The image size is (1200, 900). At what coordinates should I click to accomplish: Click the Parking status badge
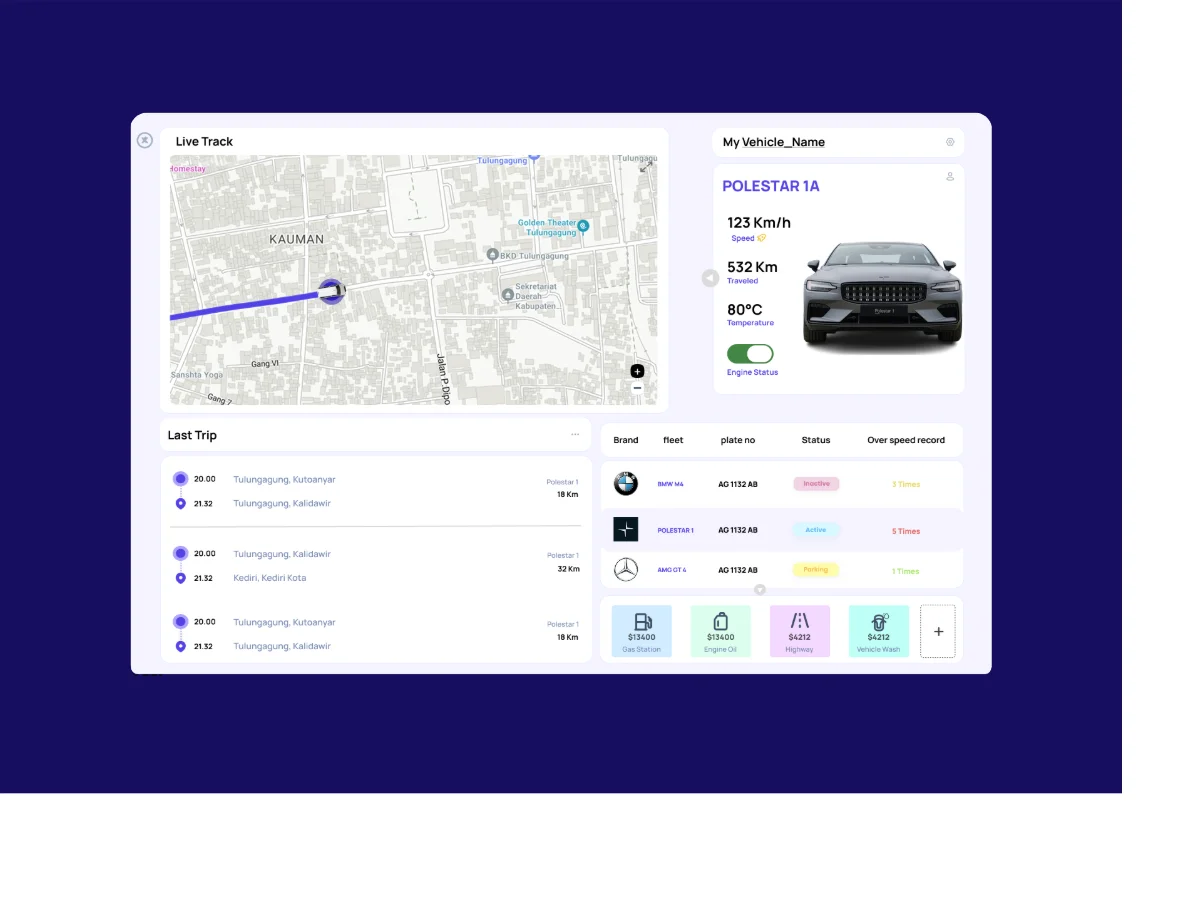(x=816, y=570)
